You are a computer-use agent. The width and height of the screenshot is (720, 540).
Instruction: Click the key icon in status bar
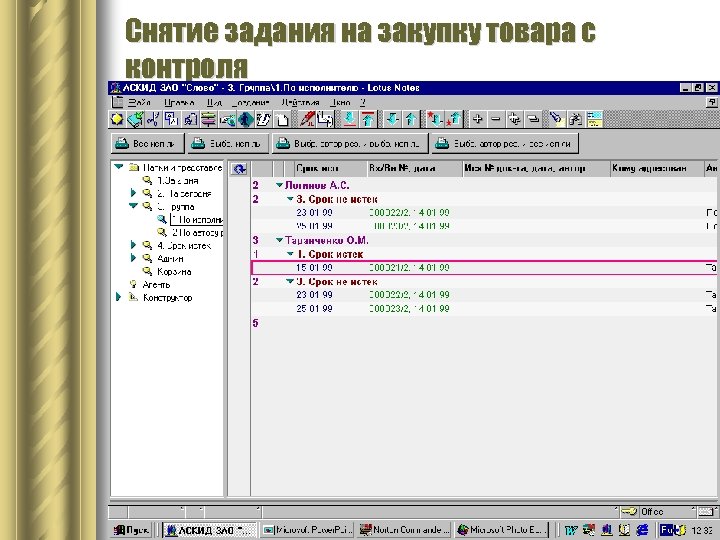coord(629,512)
